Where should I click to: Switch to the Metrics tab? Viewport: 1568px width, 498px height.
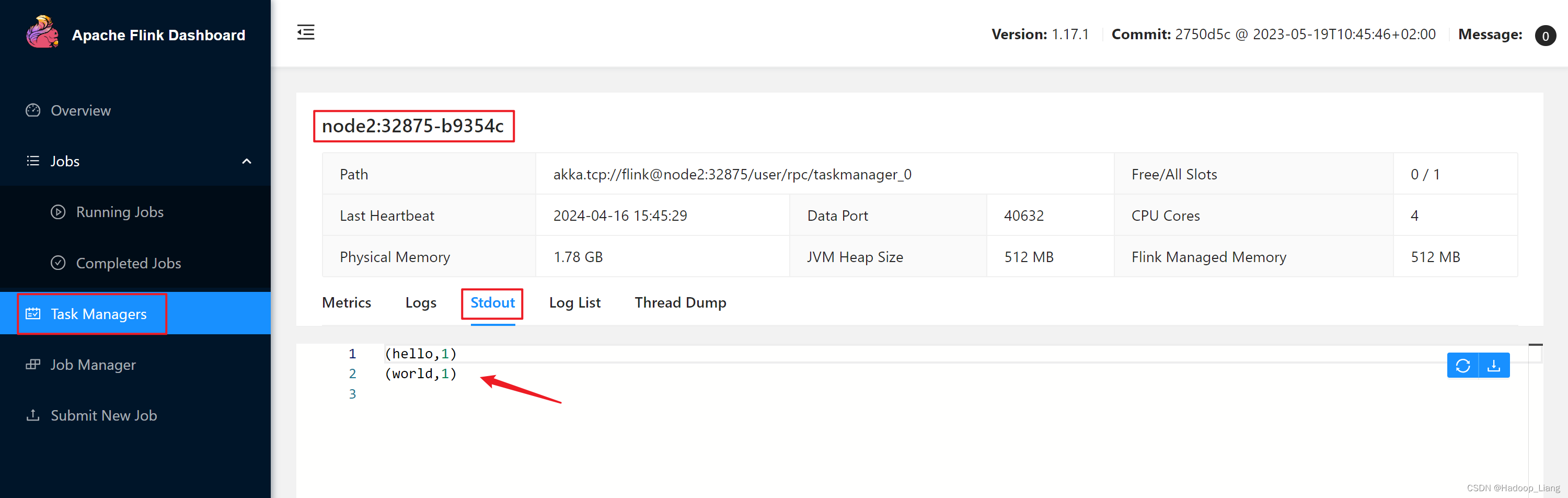pyautogui.click(x=347, y=302)
